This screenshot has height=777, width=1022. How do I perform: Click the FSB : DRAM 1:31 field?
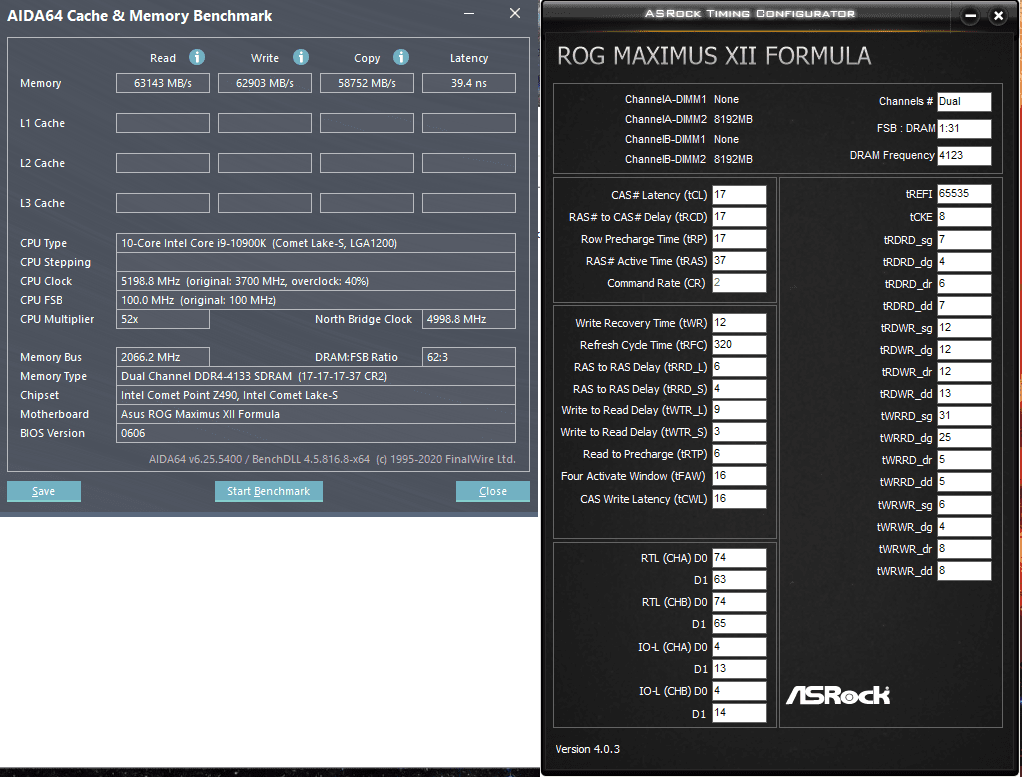pos(964,128)
